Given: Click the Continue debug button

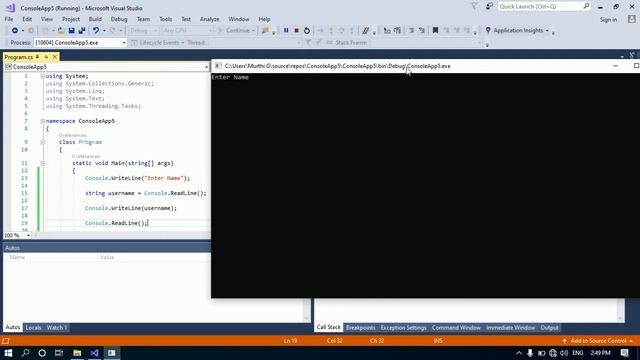Looking at the screenshot, I should [236, 31].
